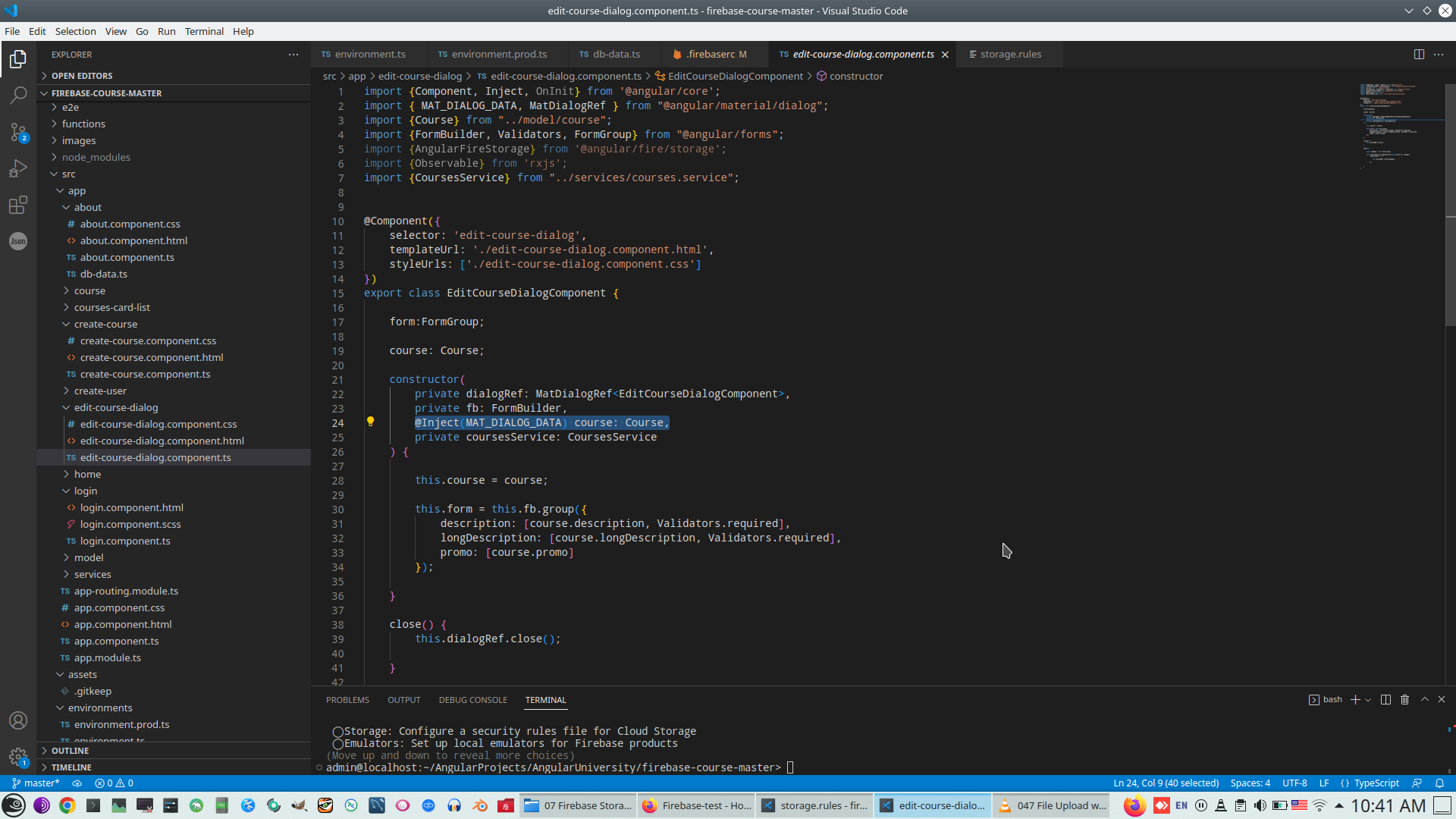
Task: Click the lightbulb quick-fix icon on line 24
Action: (x=370, y=422)
